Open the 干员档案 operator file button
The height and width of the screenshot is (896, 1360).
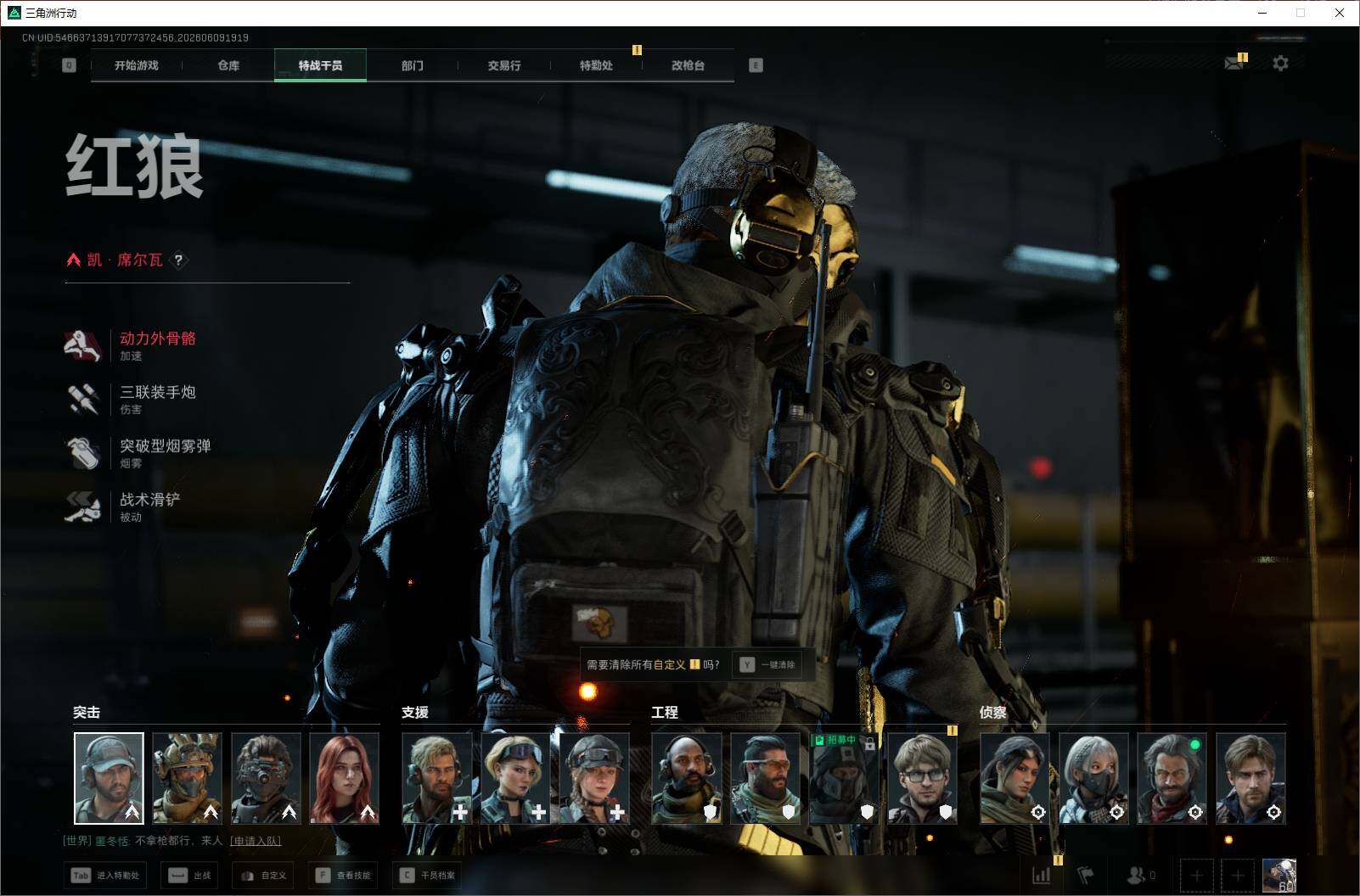[x=427, y=876]
